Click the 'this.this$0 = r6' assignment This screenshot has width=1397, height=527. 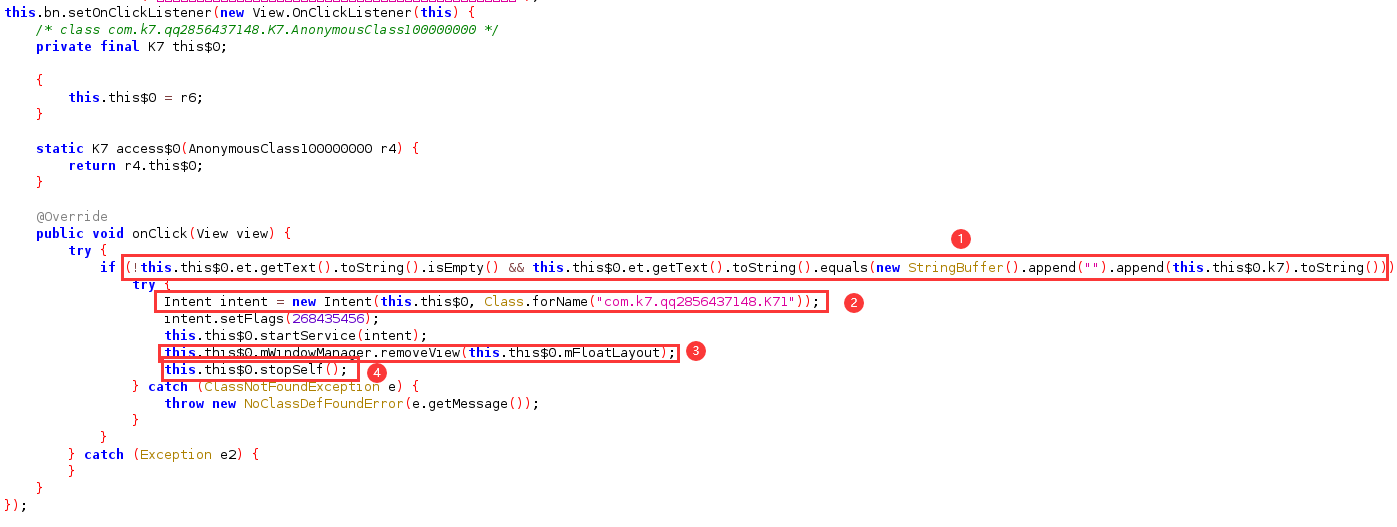coord(134,97)
